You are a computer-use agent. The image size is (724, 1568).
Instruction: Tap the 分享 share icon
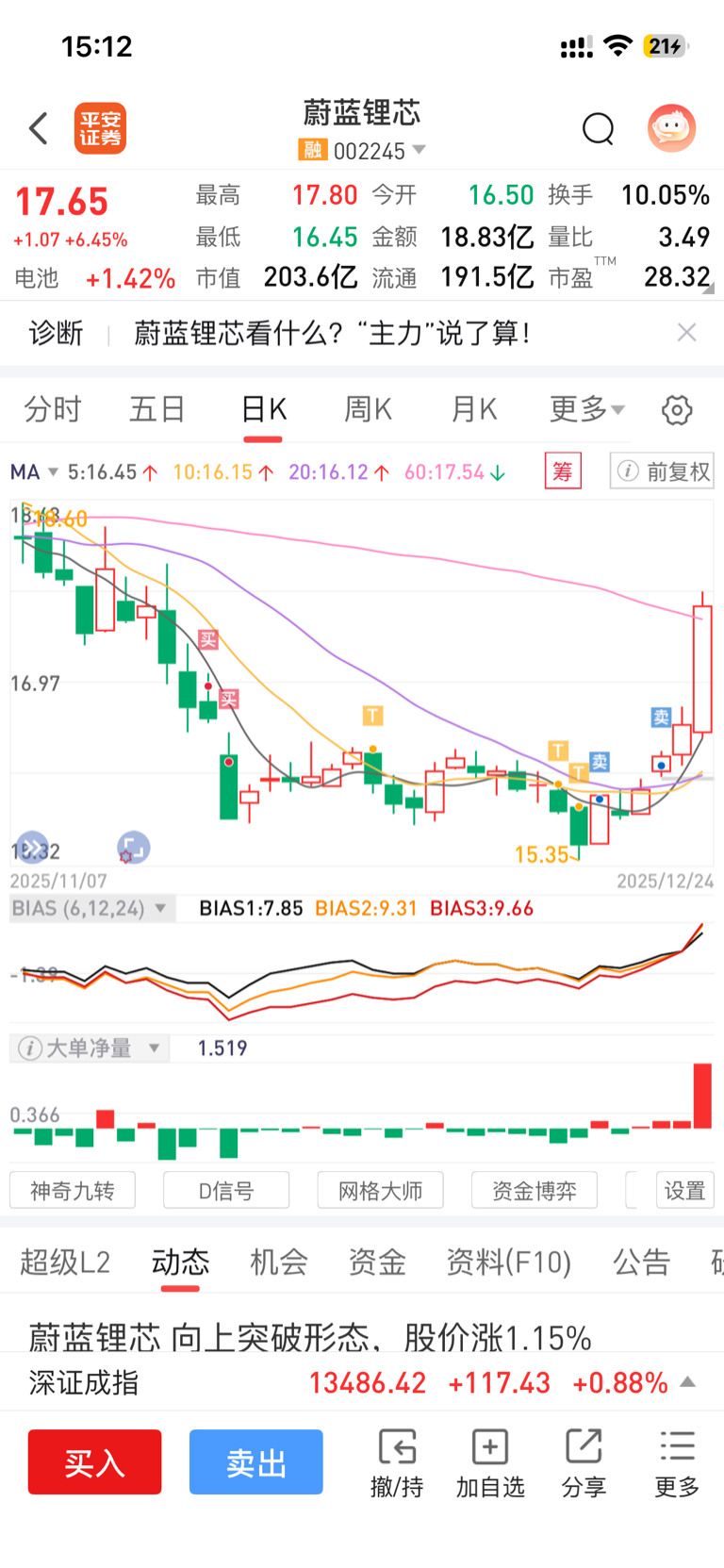coord(584,1462)
